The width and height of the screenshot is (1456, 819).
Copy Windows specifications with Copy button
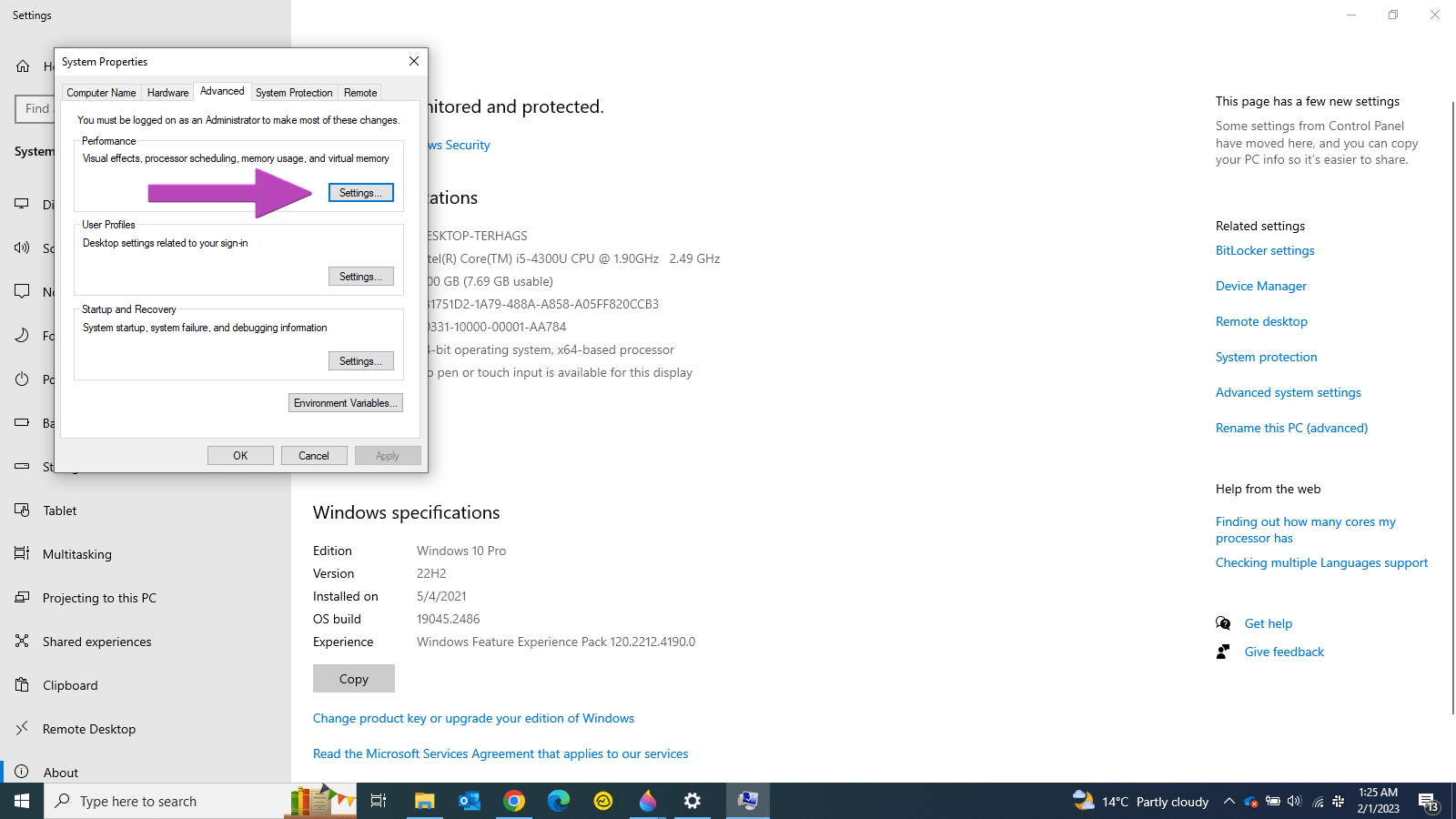click(x=354, y=679)
